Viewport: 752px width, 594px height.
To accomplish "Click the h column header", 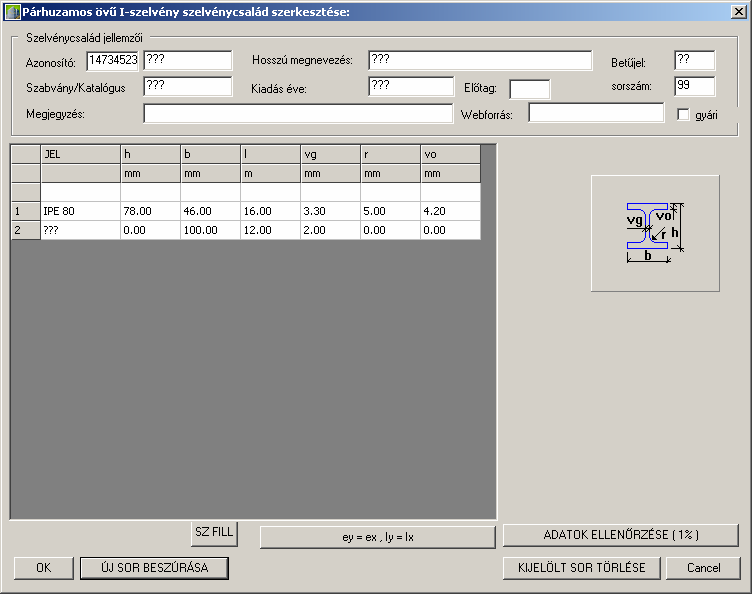I will (151, 154).
